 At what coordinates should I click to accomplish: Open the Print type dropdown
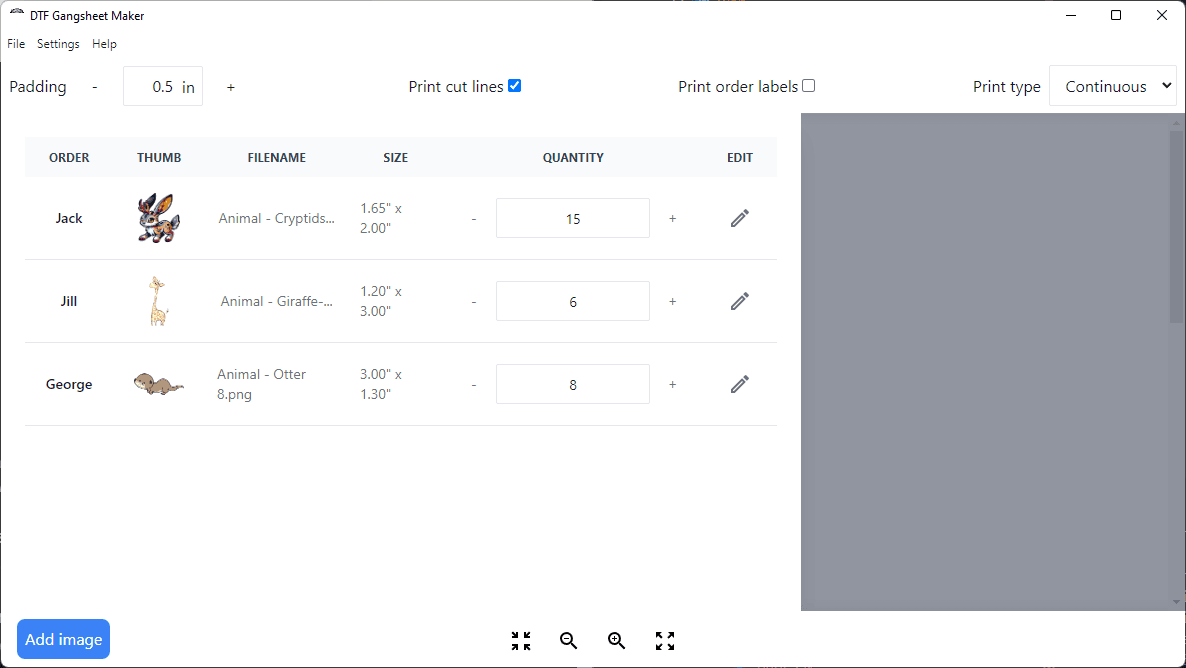click(1113, 87)
